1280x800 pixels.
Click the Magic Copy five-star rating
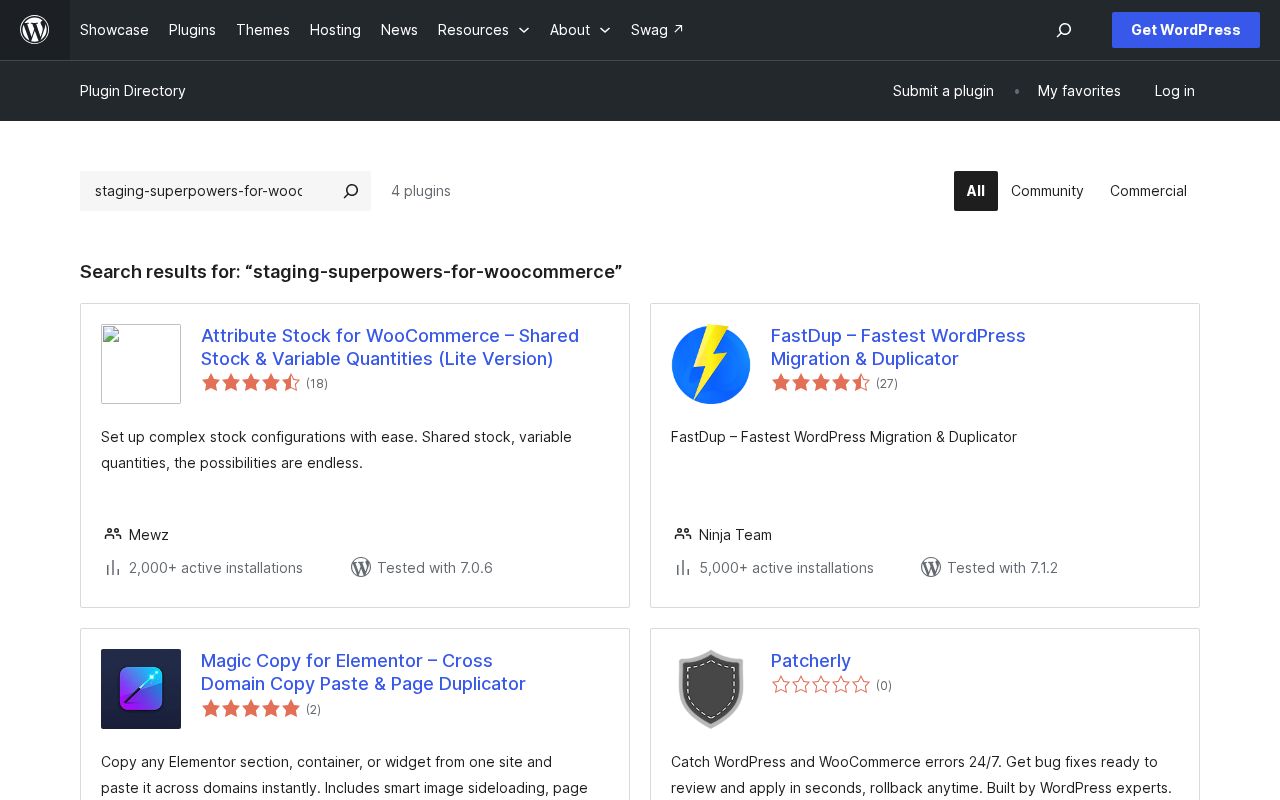[251, 709]
